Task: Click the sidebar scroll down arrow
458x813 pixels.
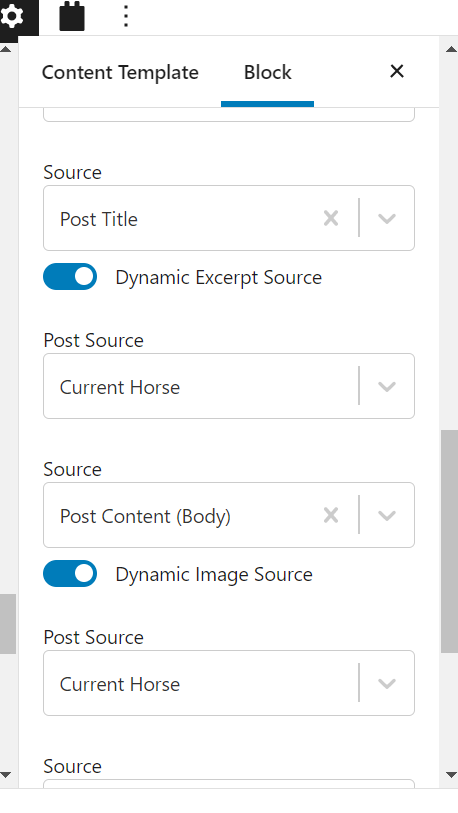Action: click(451, 775)
